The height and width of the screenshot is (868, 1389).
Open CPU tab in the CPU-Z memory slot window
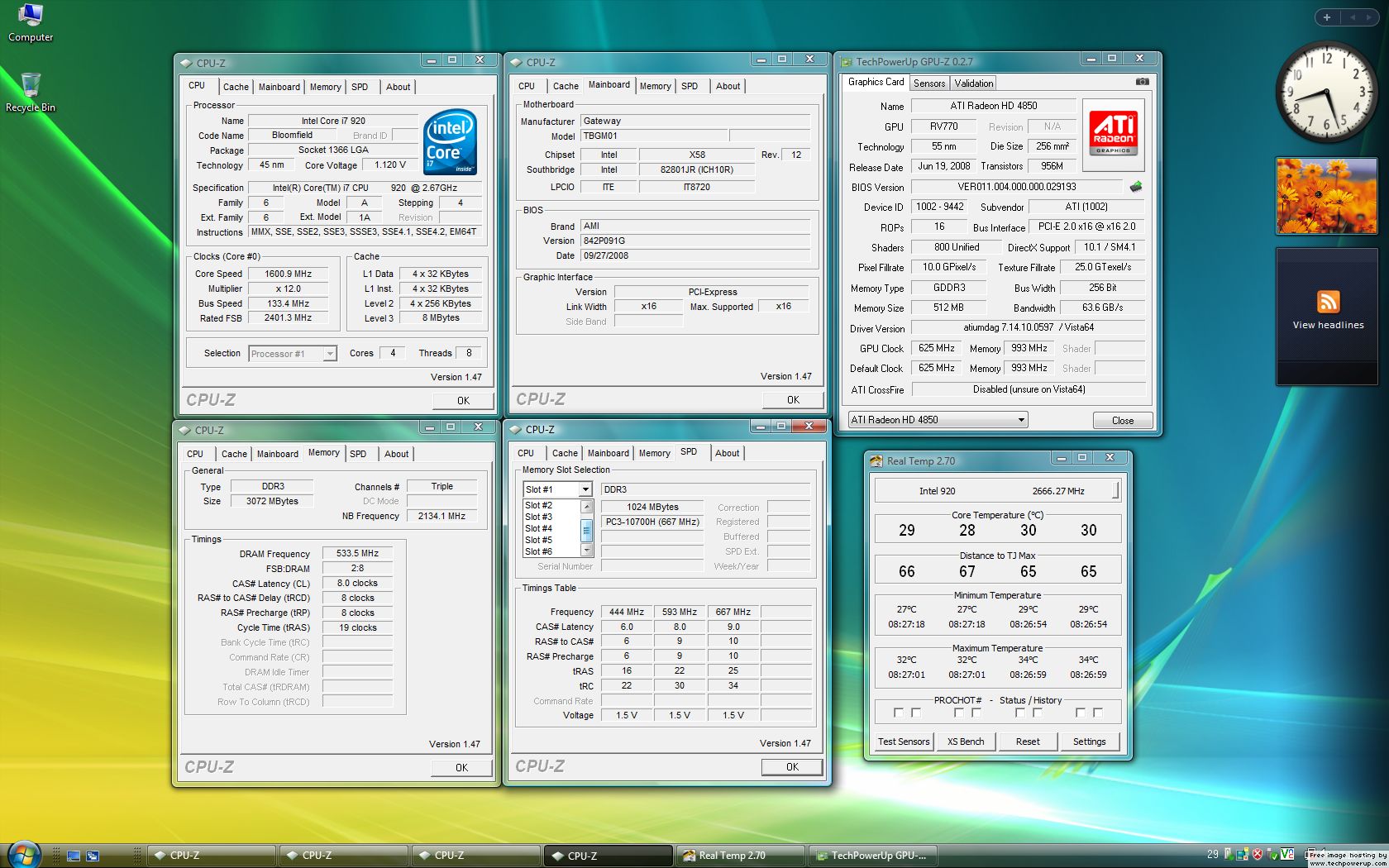pyautogui.click(x=526, y=453)
